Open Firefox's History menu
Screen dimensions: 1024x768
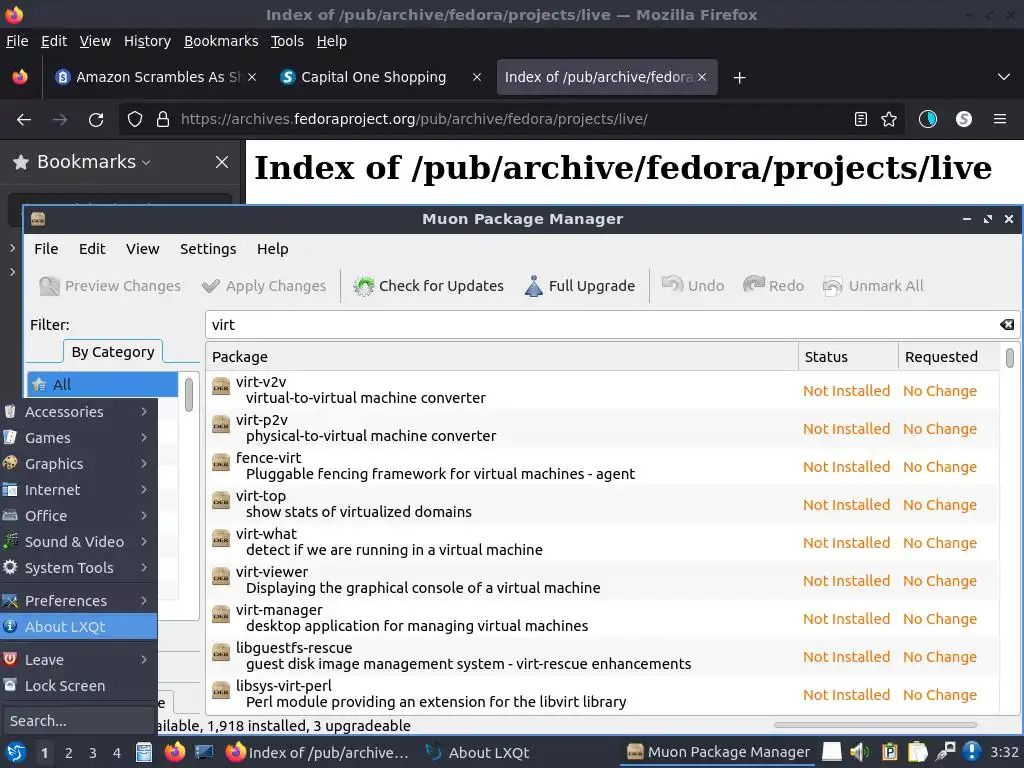[147, 41]
